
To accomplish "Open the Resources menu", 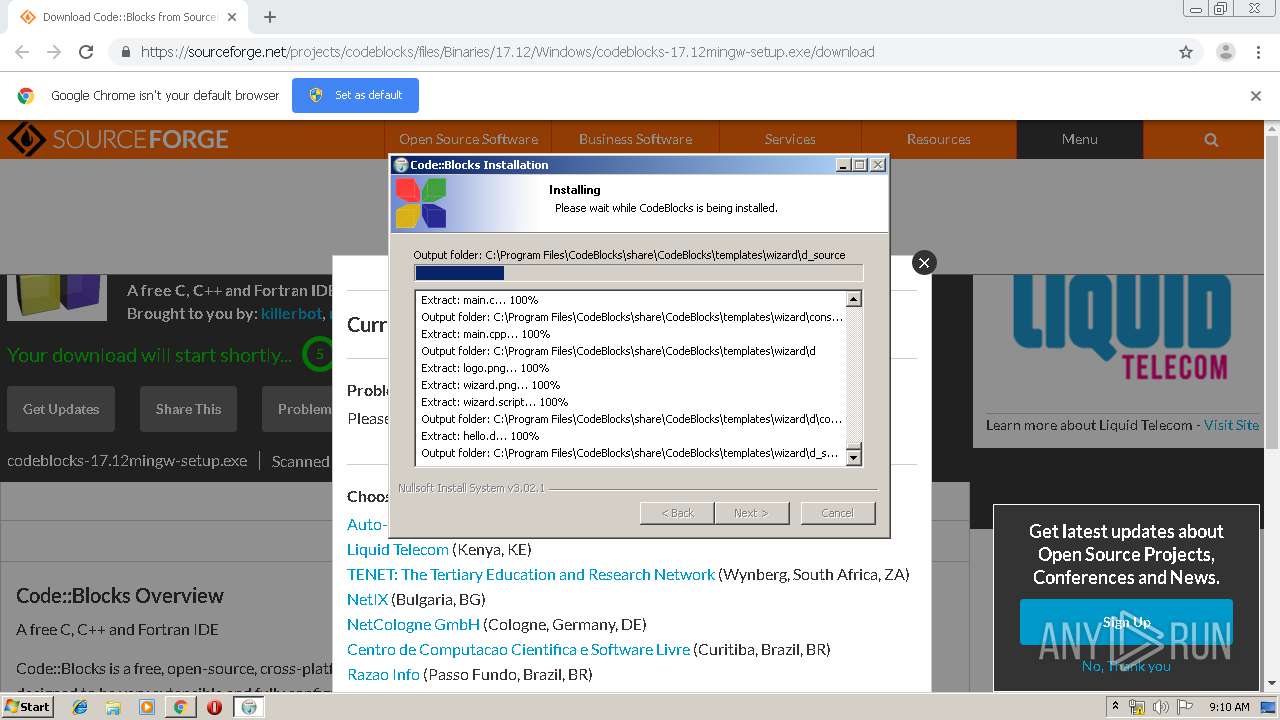I will [938, 139].
